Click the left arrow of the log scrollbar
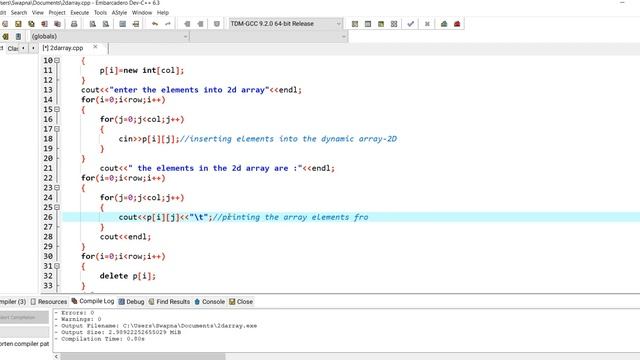 coord(56,356)
